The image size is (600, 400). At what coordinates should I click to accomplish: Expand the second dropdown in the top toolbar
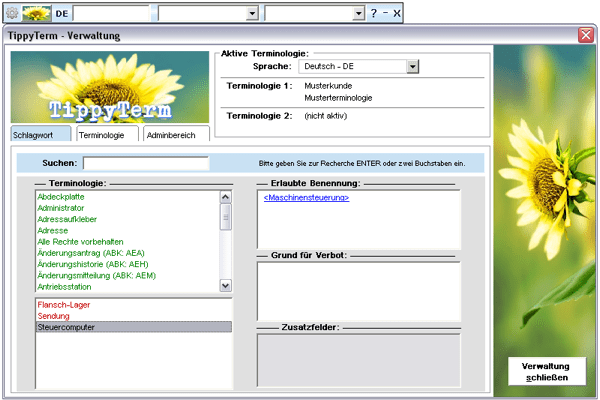[358, 13]
